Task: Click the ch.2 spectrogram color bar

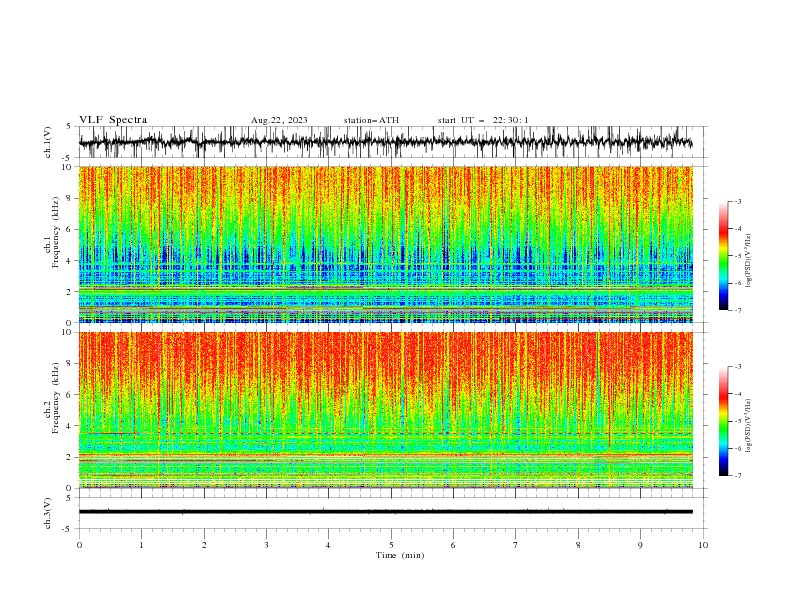Action: point(723,421)
